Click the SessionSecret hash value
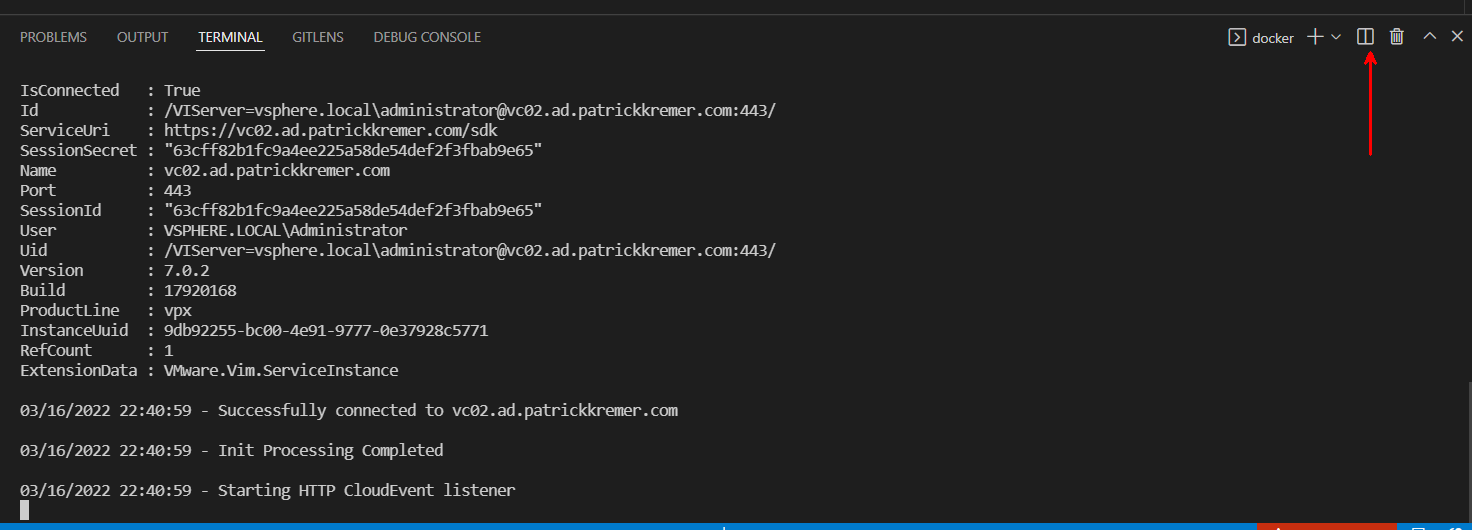The height and width of the screenshot is (530, 1472). coord(353,150)
